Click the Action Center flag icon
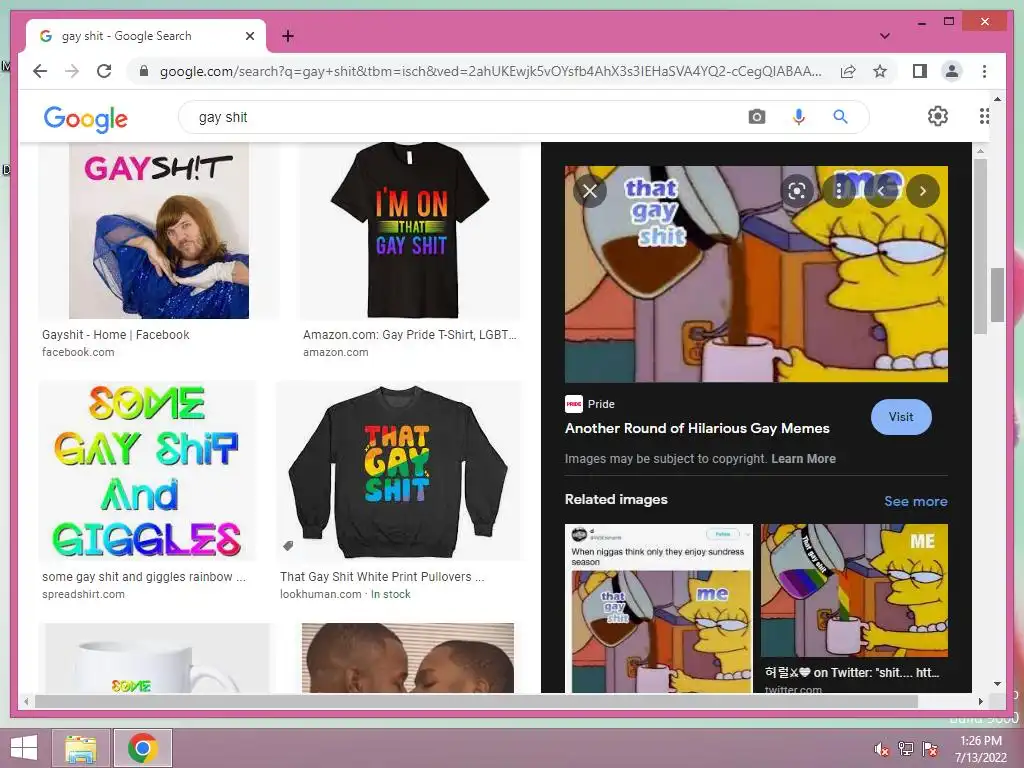1024x768 pixels. coord(930,748)
